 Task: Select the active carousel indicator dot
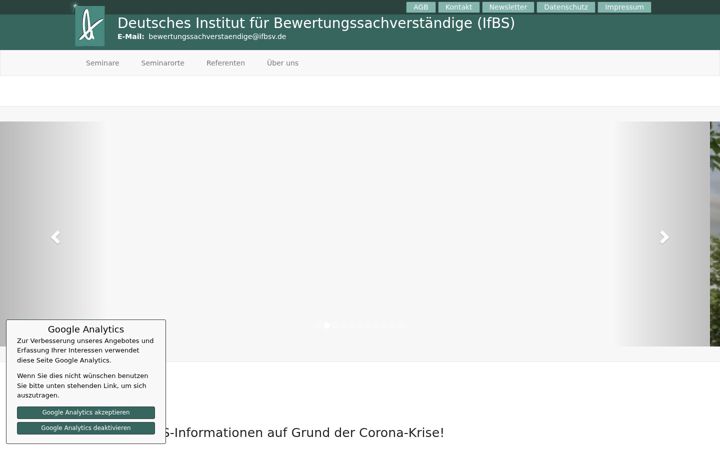coord(326,325)
